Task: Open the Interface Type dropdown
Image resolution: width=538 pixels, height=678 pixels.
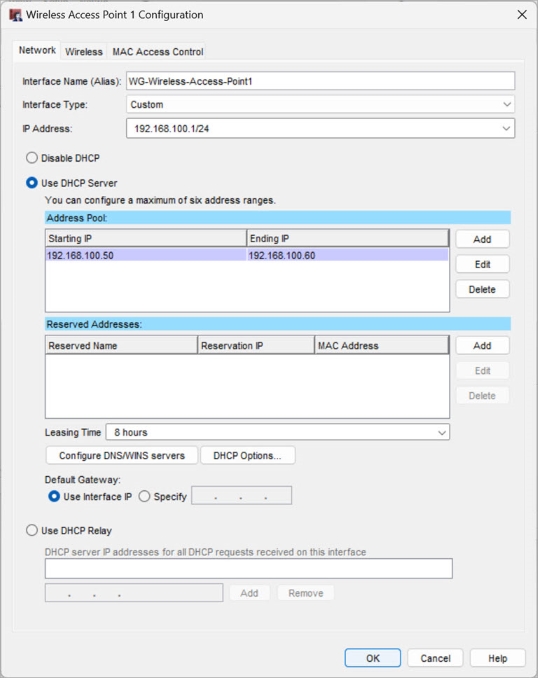Action: click(x=320, y=105)
